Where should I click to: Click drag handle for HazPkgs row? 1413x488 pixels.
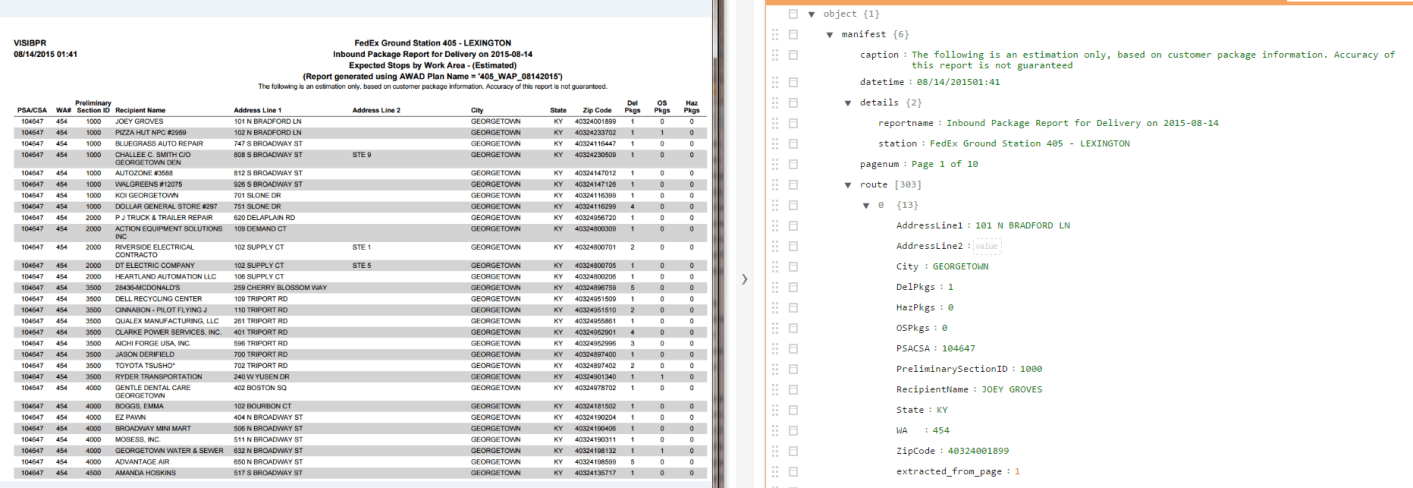775,307
